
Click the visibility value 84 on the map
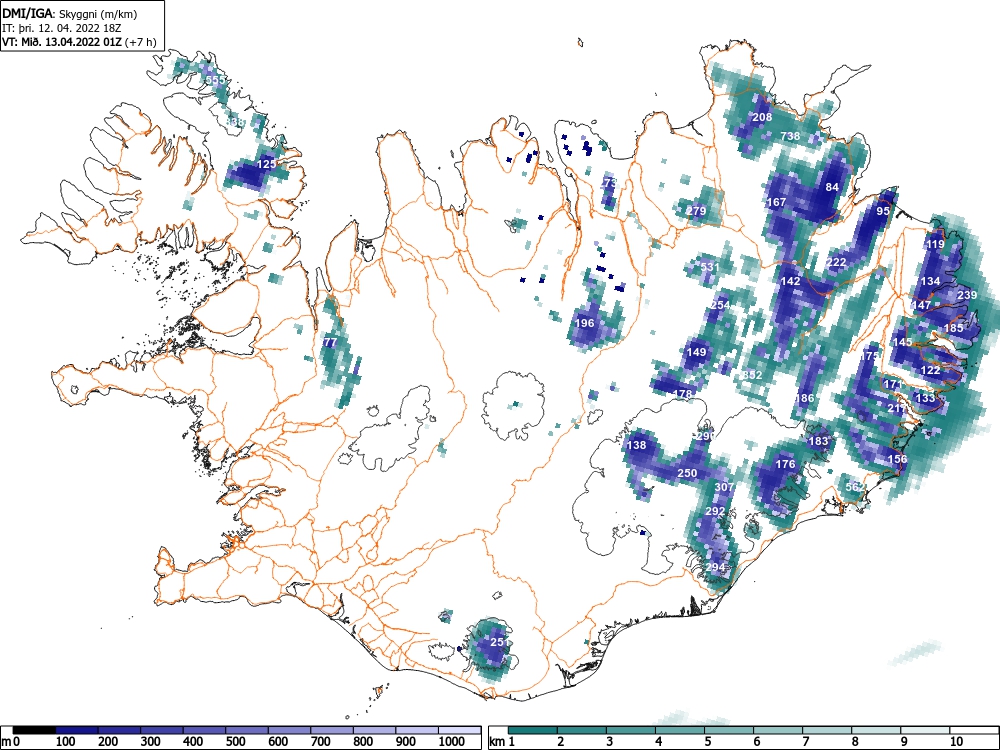pyautogui.click(x=832, y=187)
